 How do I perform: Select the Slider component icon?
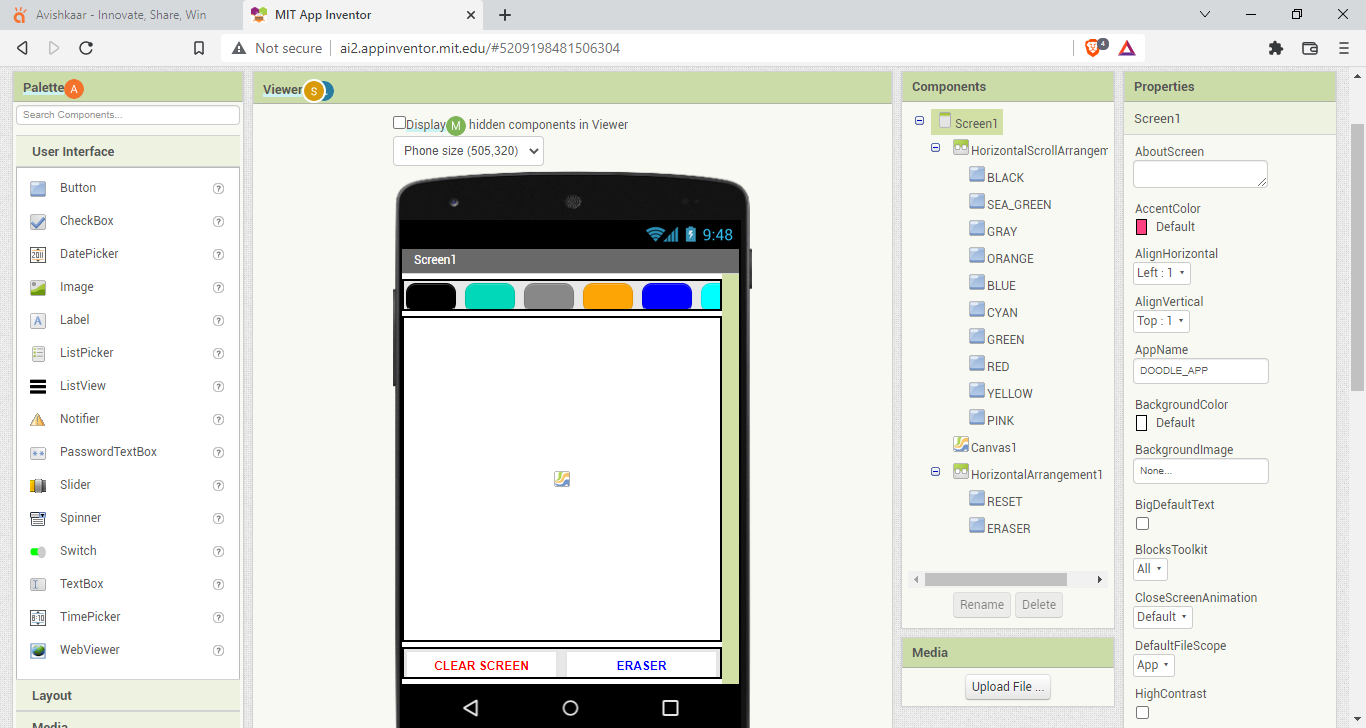click(x=37, y=485)
